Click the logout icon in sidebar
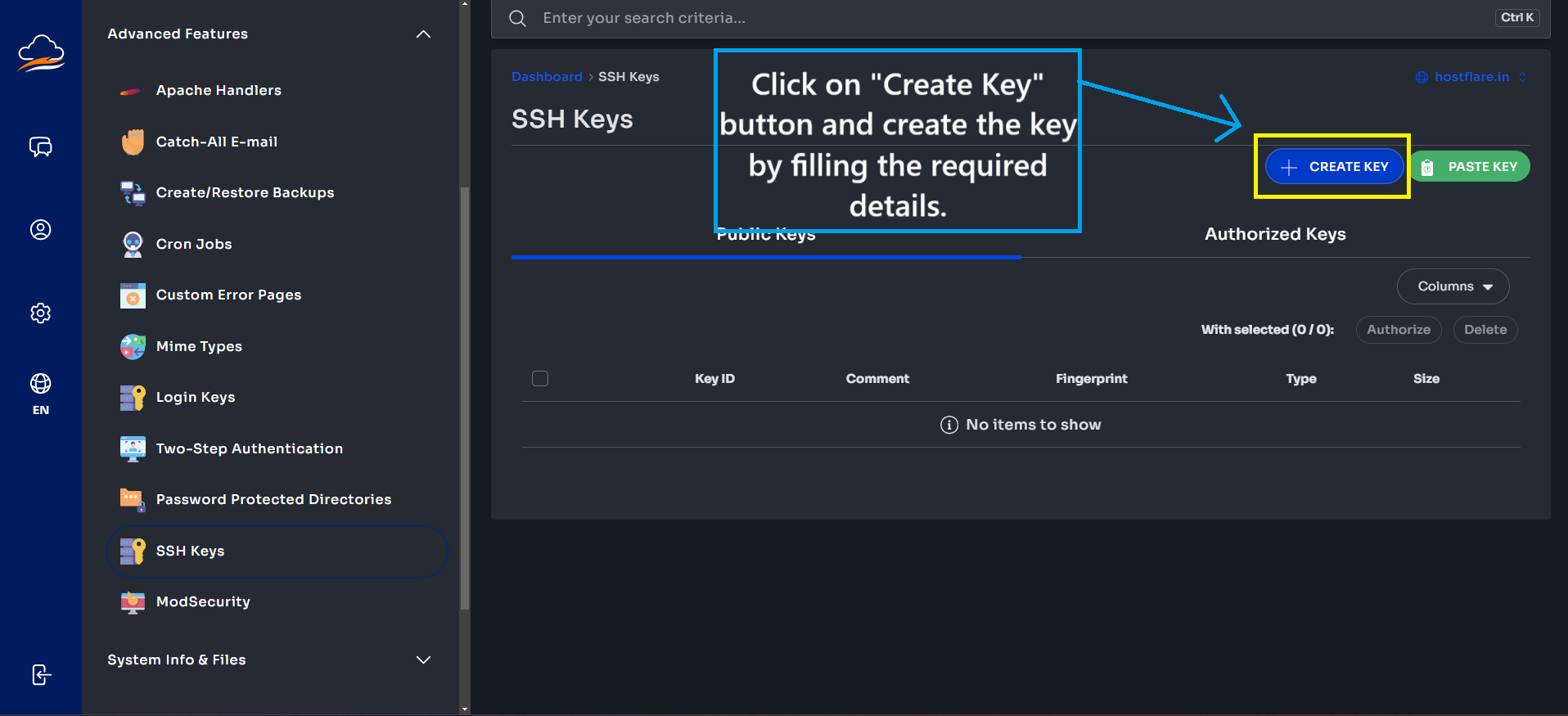 (41, 675)
